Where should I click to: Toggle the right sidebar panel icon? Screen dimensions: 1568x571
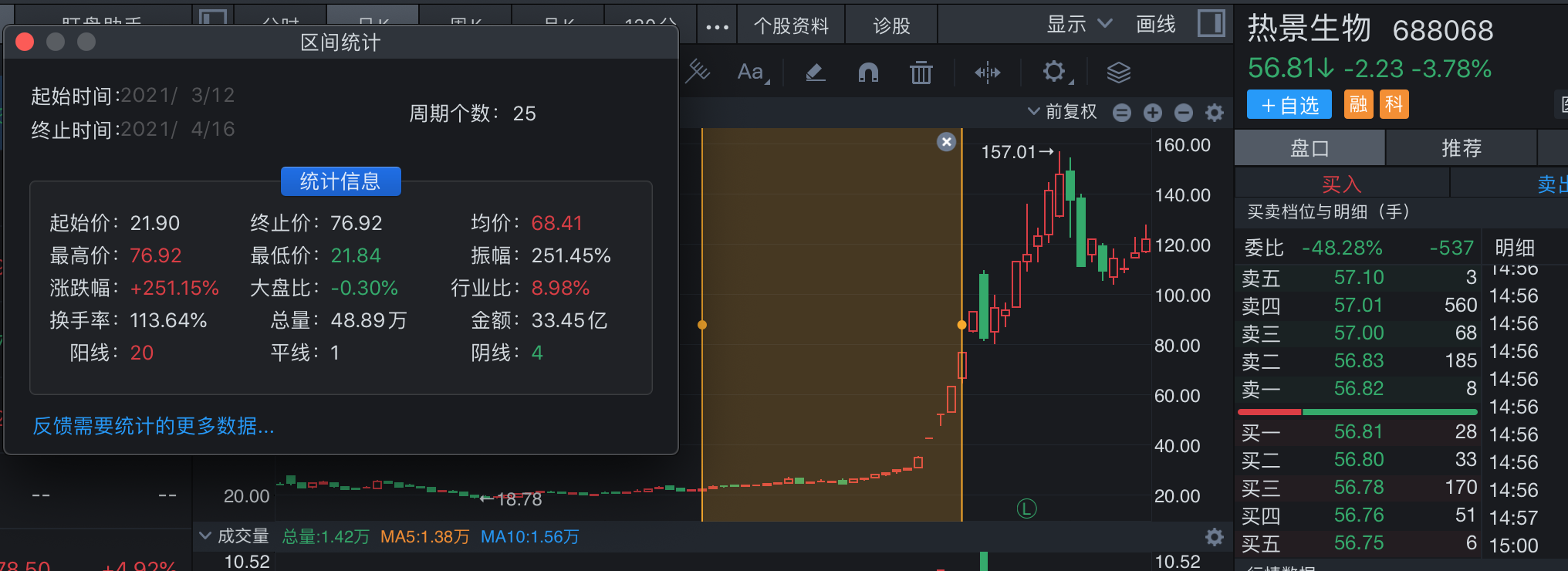tap(1211, 24)
